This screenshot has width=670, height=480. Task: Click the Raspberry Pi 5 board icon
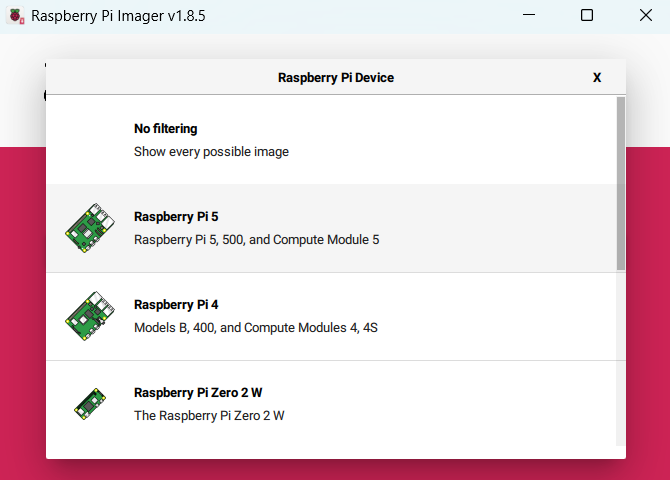coord(90,228)
